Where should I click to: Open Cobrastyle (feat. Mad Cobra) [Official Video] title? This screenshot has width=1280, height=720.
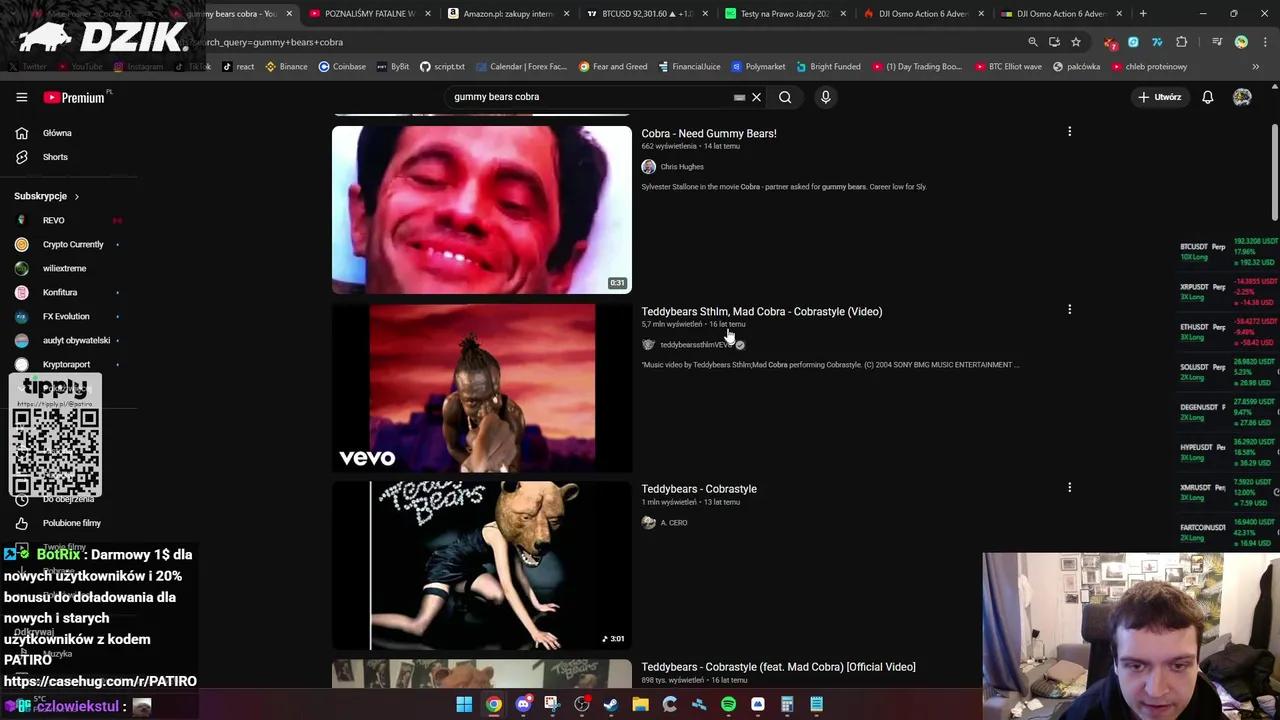point(778,667)
